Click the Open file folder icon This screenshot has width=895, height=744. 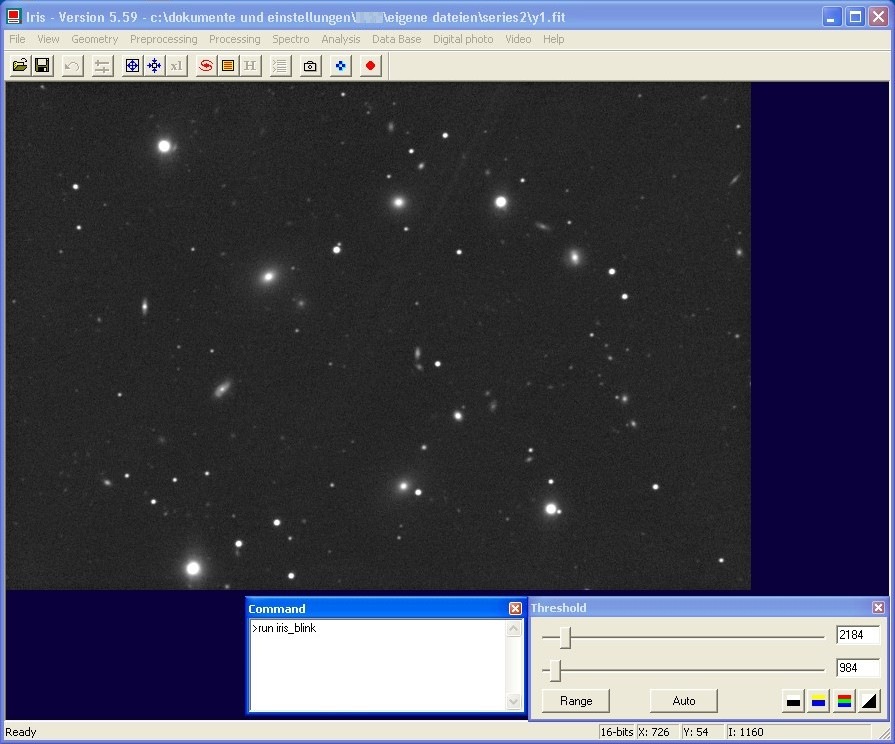pos(20,66)
